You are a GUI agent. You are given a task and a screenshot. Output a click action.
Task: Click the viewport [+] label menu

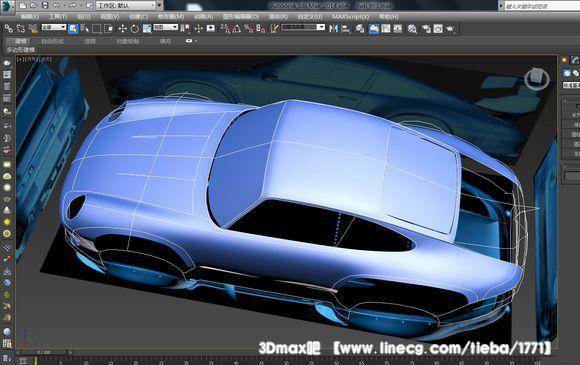point(20,59)
